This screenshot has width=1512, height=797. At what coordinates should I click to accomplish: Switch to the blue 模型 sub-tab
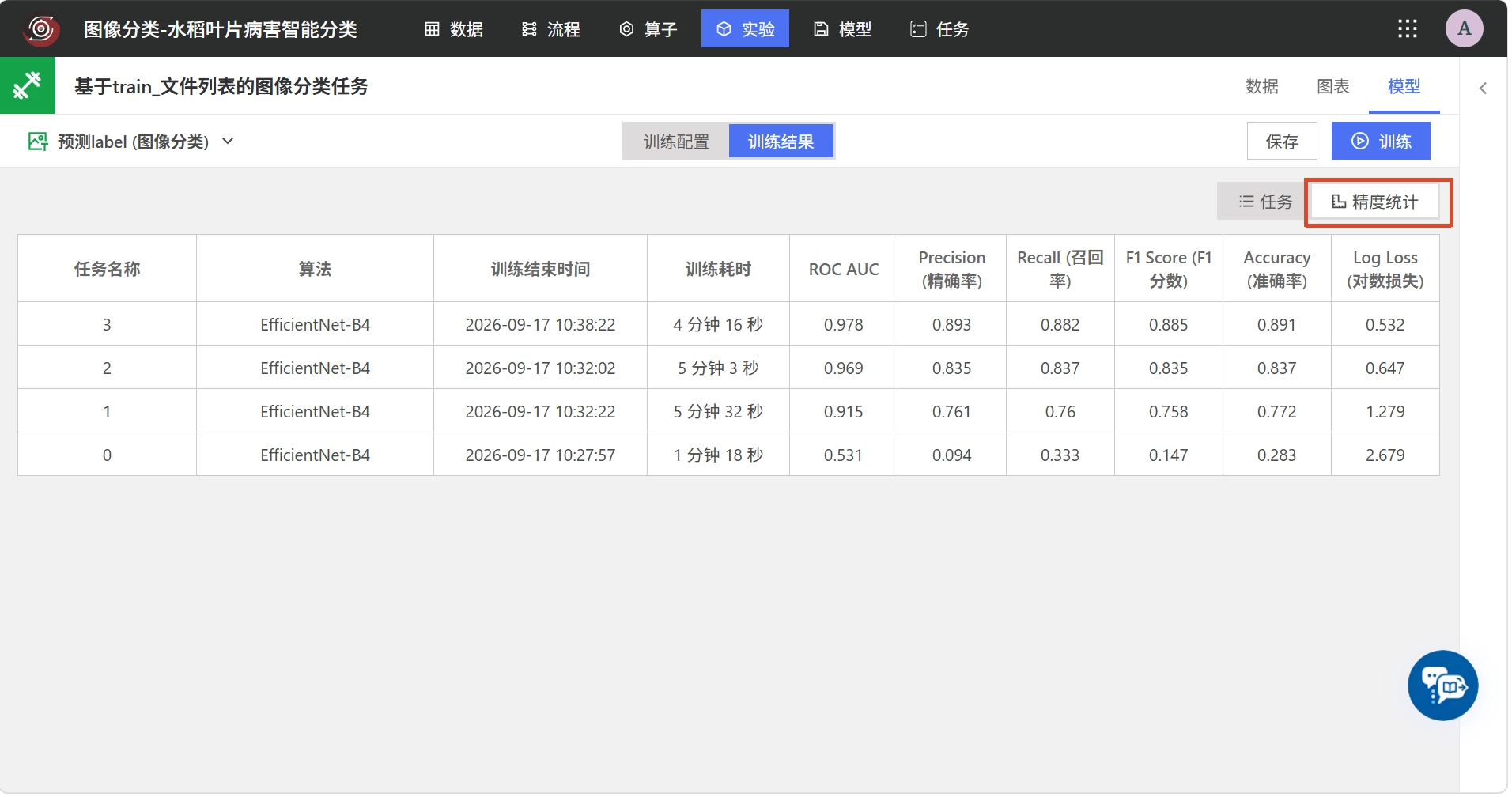(x=1404, y=86)
